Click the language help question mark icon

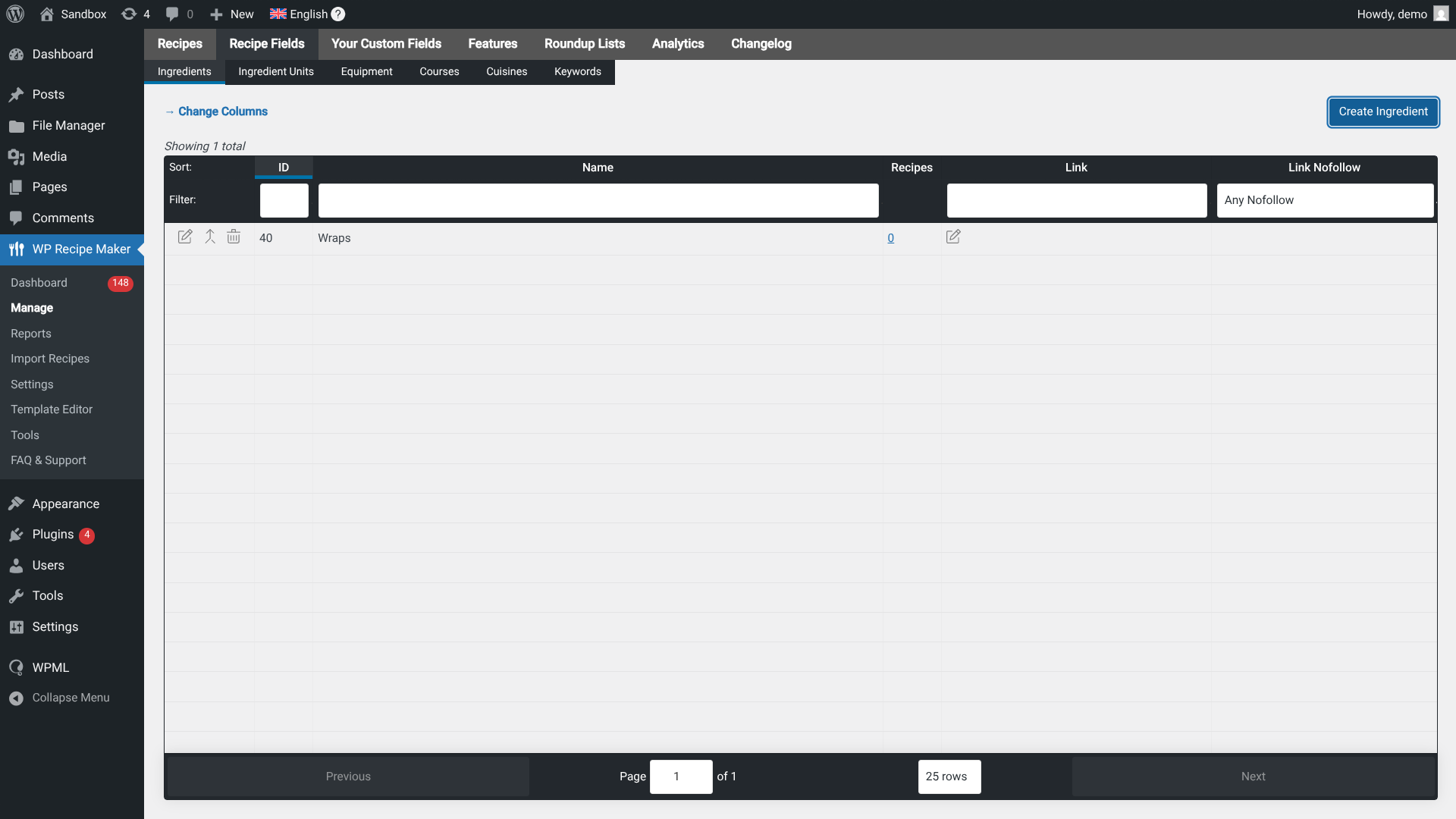click(338, 14)
